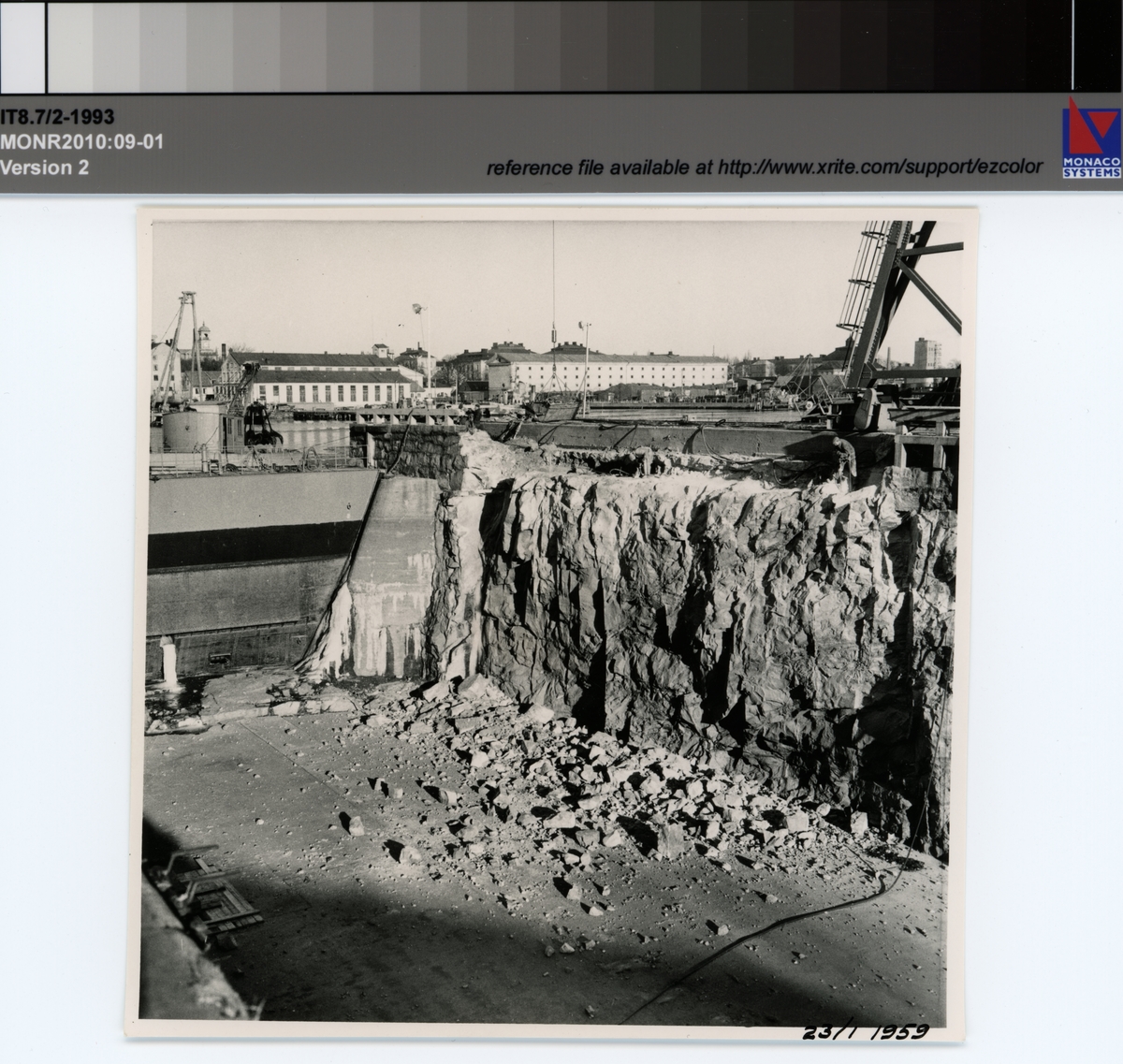The height and width of the screenshot is (1064, 1123).
Task: Click the Version 2 label
Action: (x=45, y=168)
